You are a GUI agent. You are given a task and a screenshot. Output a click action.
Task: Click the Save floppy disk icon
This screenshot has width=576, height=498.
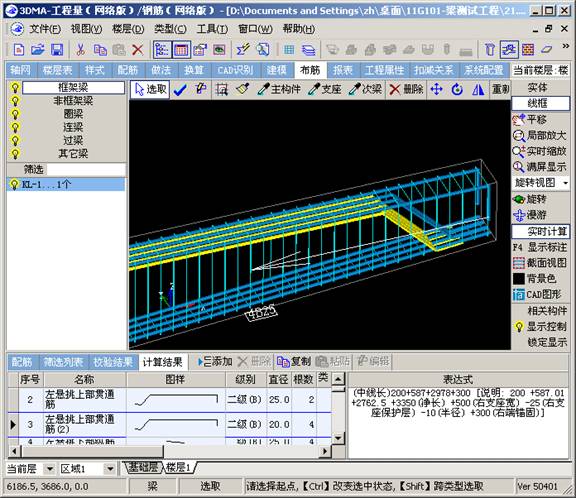[x=57, y=49]
